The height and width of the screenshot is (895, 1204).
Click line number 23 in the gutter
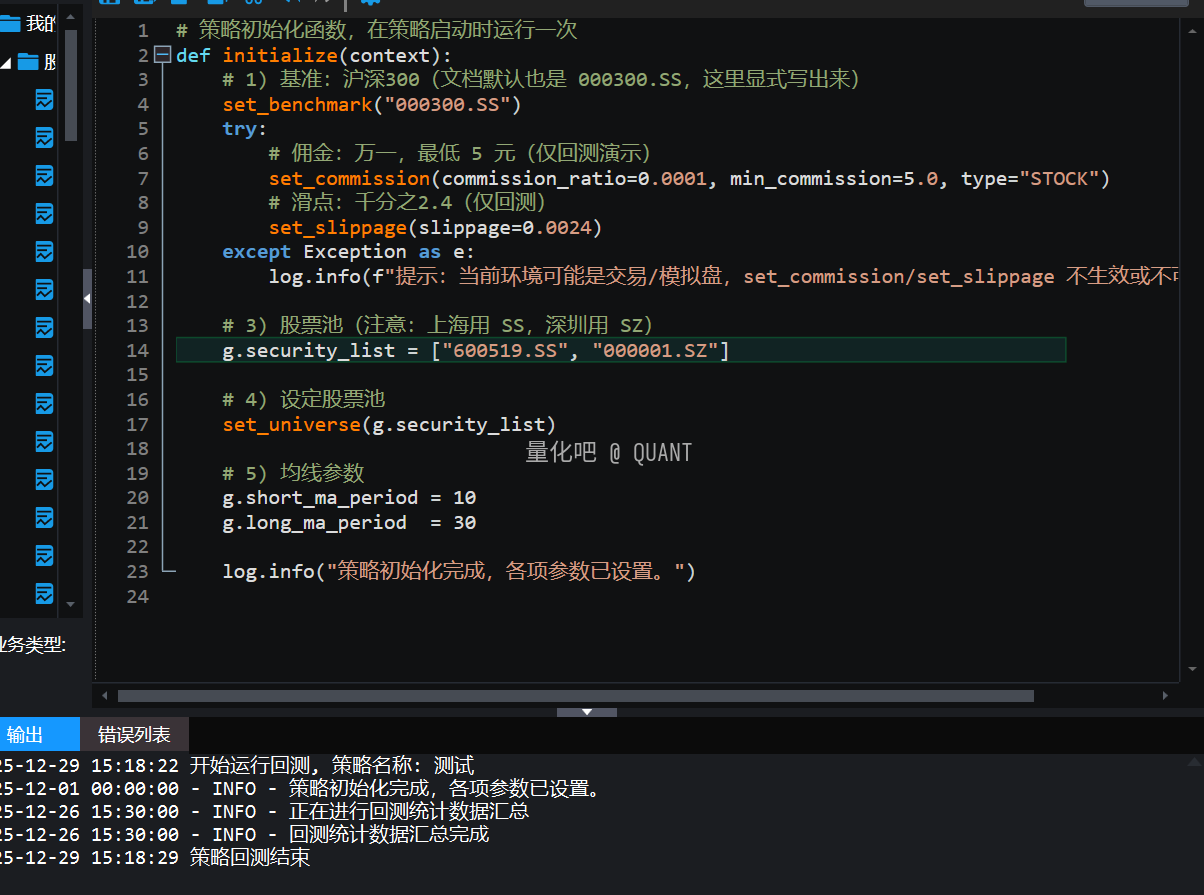tap(137, 572)
